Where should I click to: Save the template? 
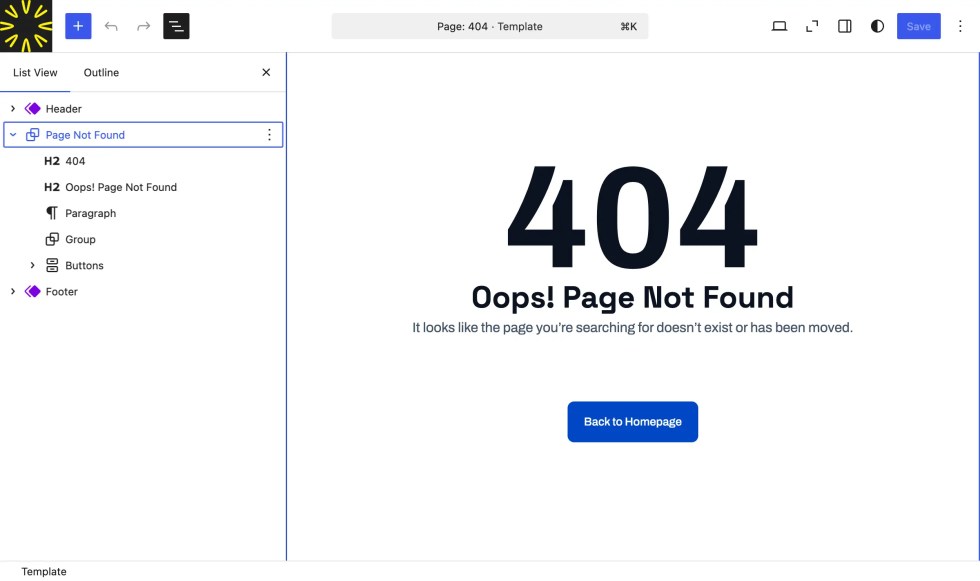(x=919, y=26)
